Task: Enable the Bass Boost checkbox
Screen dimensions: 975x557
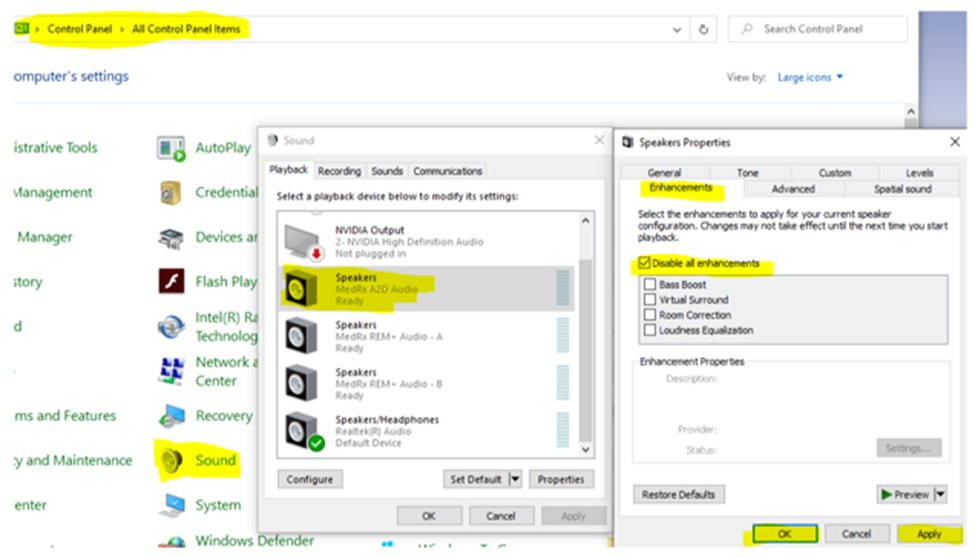Action: pyautogui.click(x=651, y=285)
